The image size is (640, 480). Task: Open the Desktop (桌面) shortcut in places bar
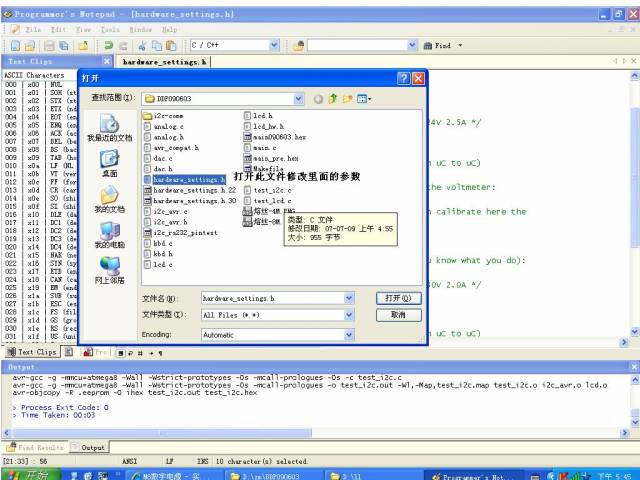coord(109,162)
